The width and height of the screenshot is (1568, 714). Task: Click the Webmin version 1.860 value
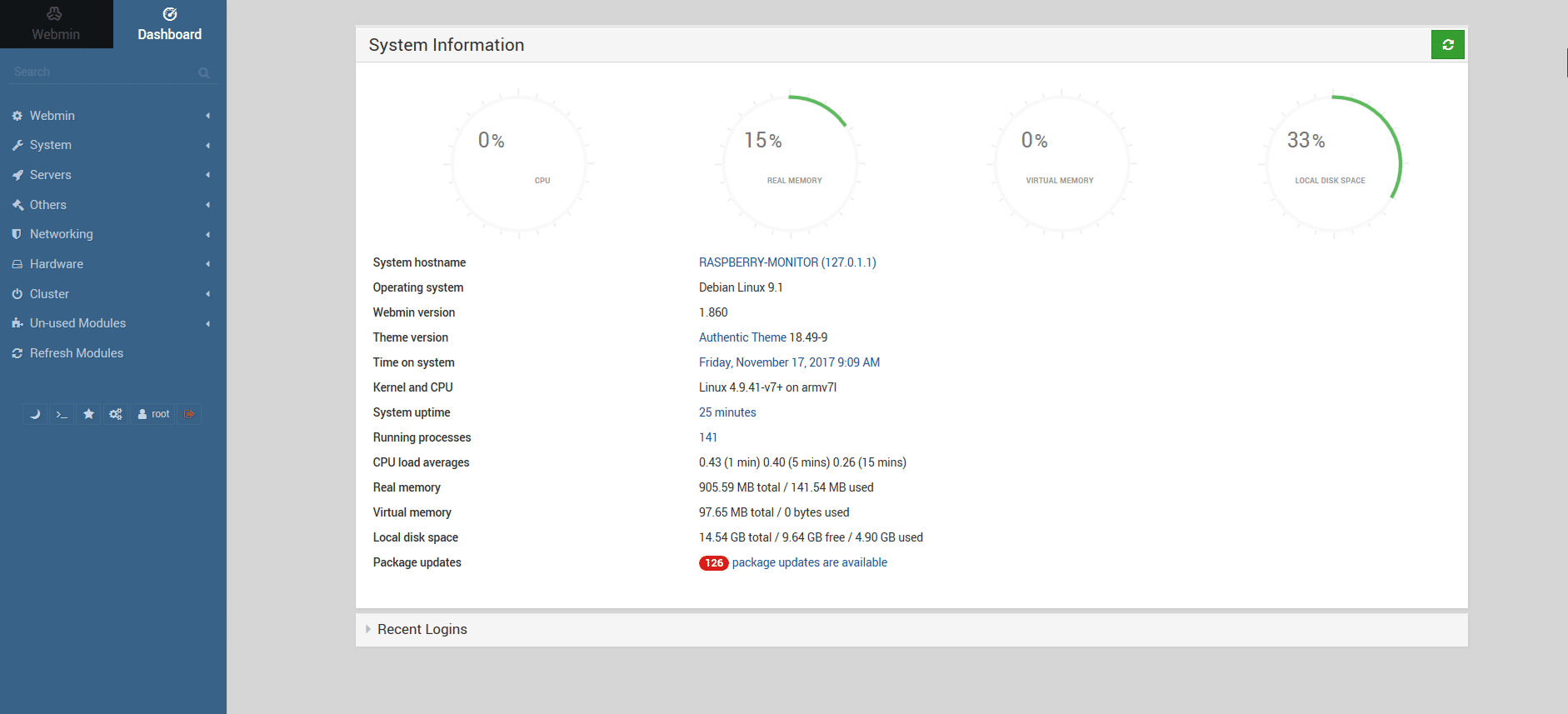pyautogui.click(x=713, y=312)
